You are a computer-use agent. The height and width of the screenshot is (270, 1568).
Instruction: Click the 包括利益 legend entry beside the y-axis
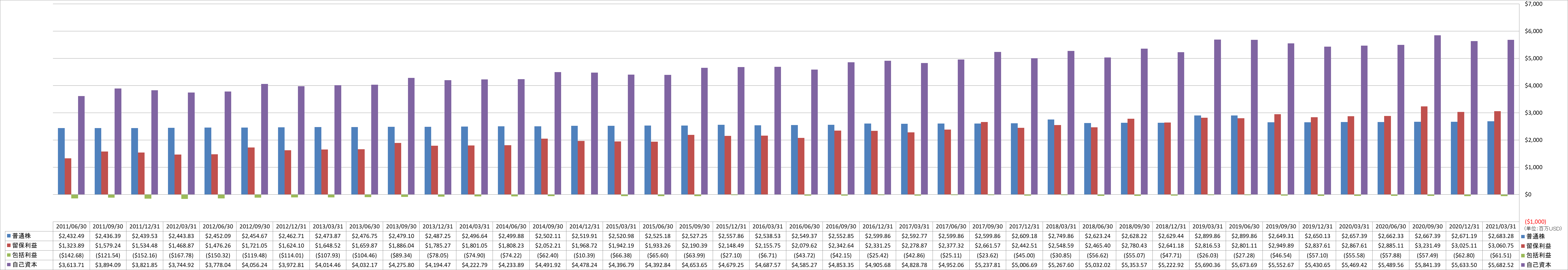(x=1536, y=255)
